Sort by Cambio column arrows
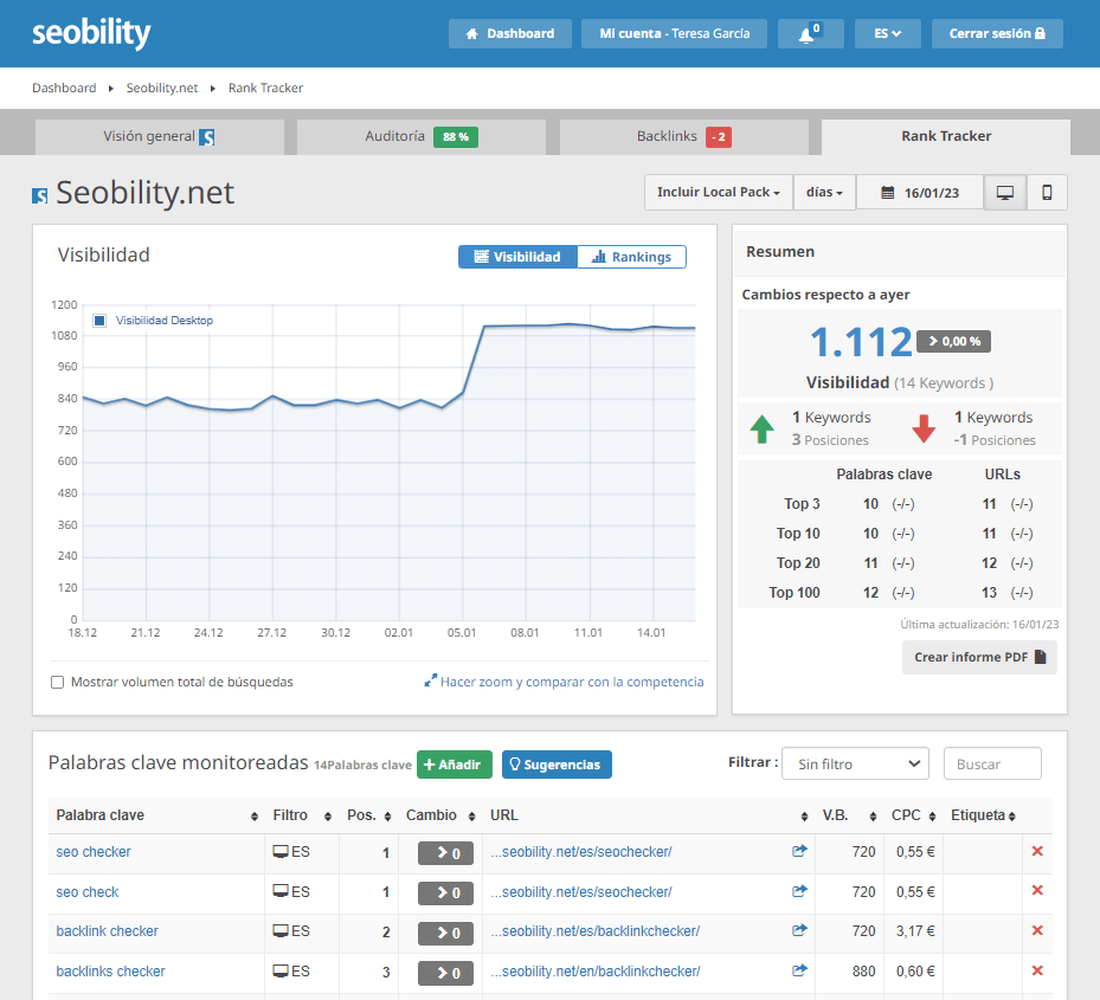Image resolution: width=1100 pixels, height=1000 pixels. tap(472, 816)
